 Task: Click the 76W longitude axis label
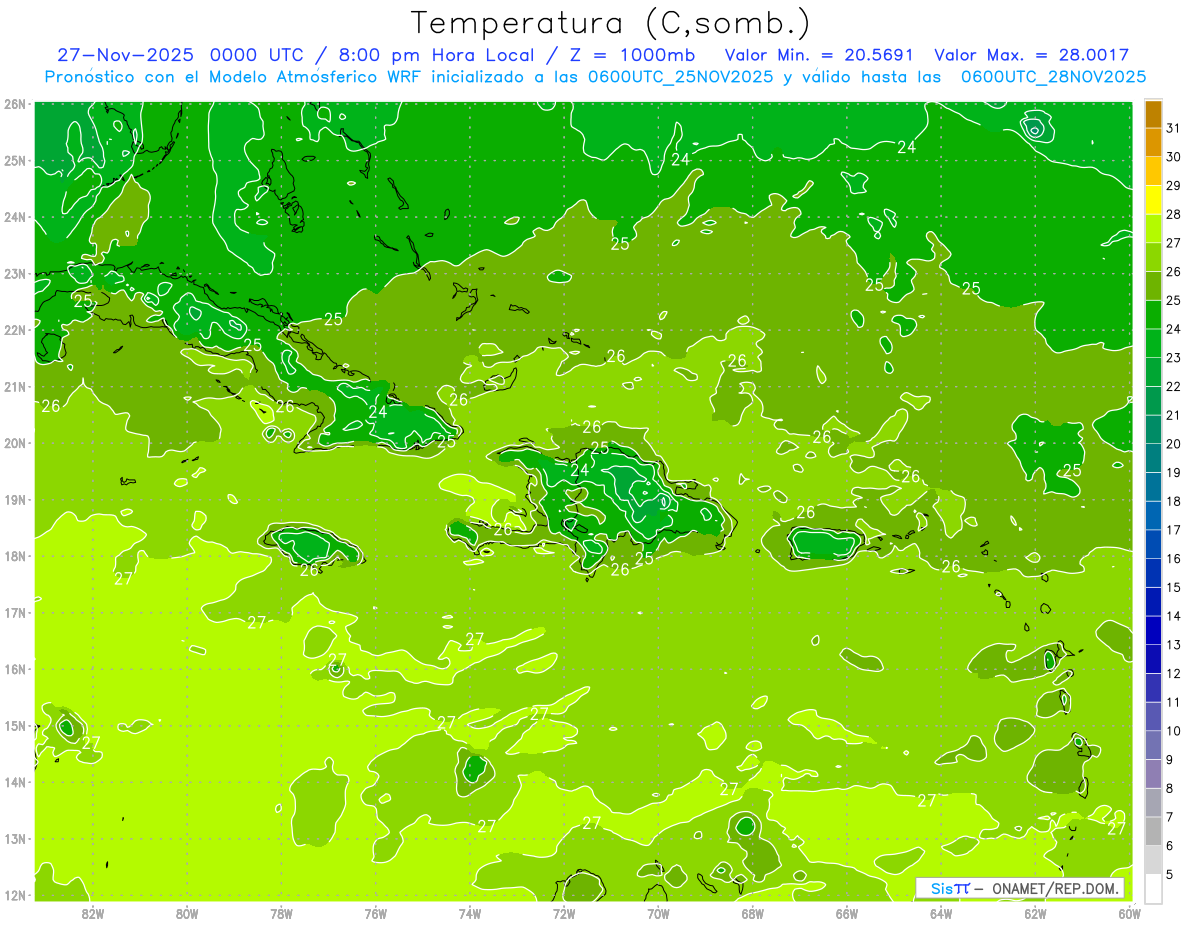pyautogui.click(x=375, y=913)
